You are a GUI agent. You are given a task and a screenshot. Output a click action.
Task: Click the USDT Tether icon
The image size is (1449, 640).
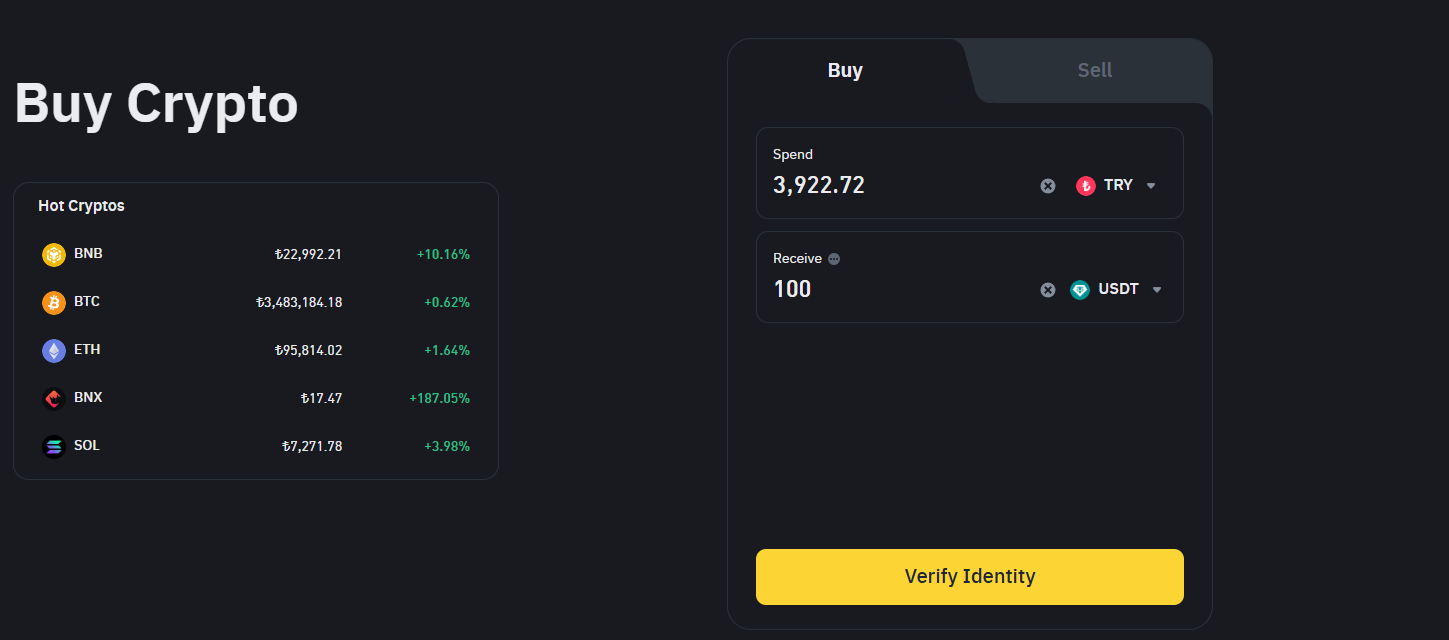1080,290
